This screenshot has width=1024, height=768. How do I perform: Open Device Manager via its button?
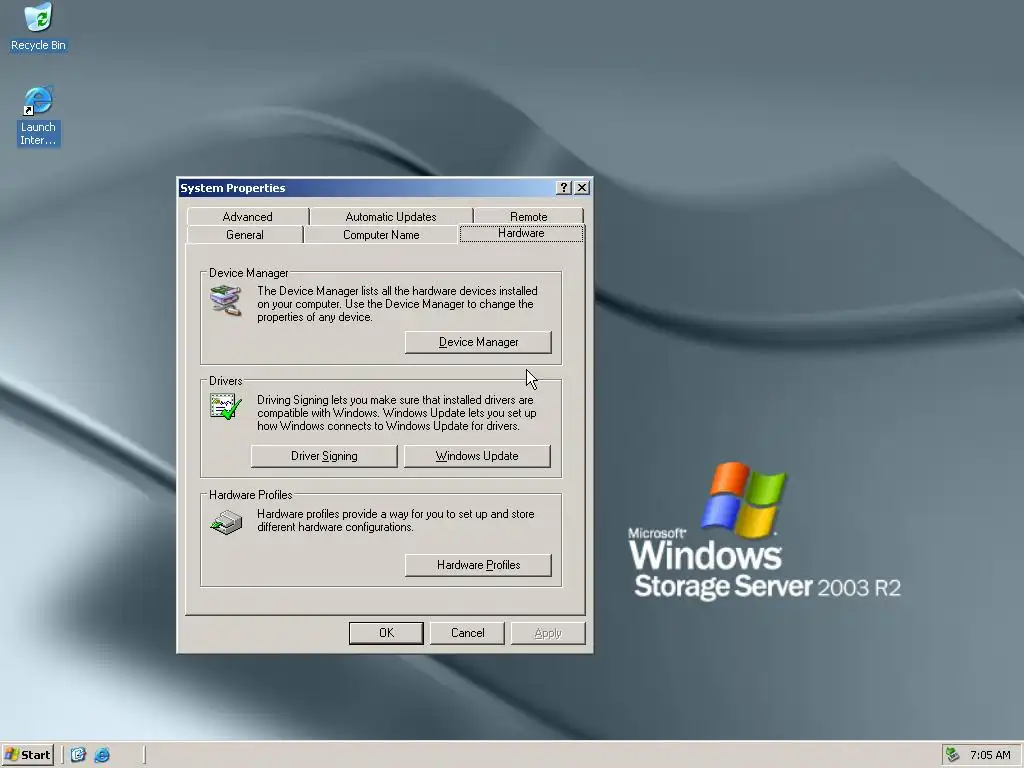(x=478, y=342)
